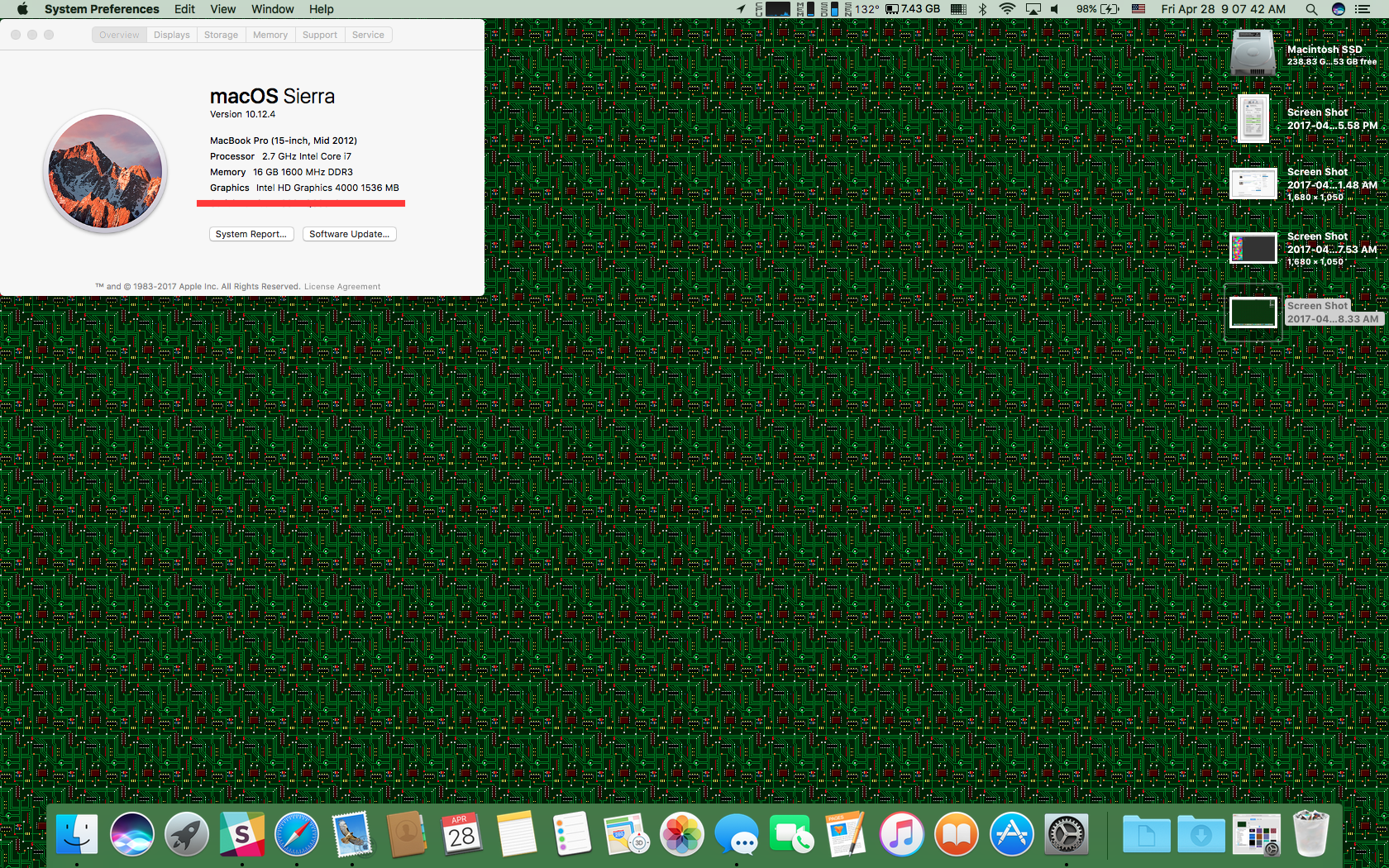Click the location services arrow icon
The image size is (1389, 868).
point(741,9)
